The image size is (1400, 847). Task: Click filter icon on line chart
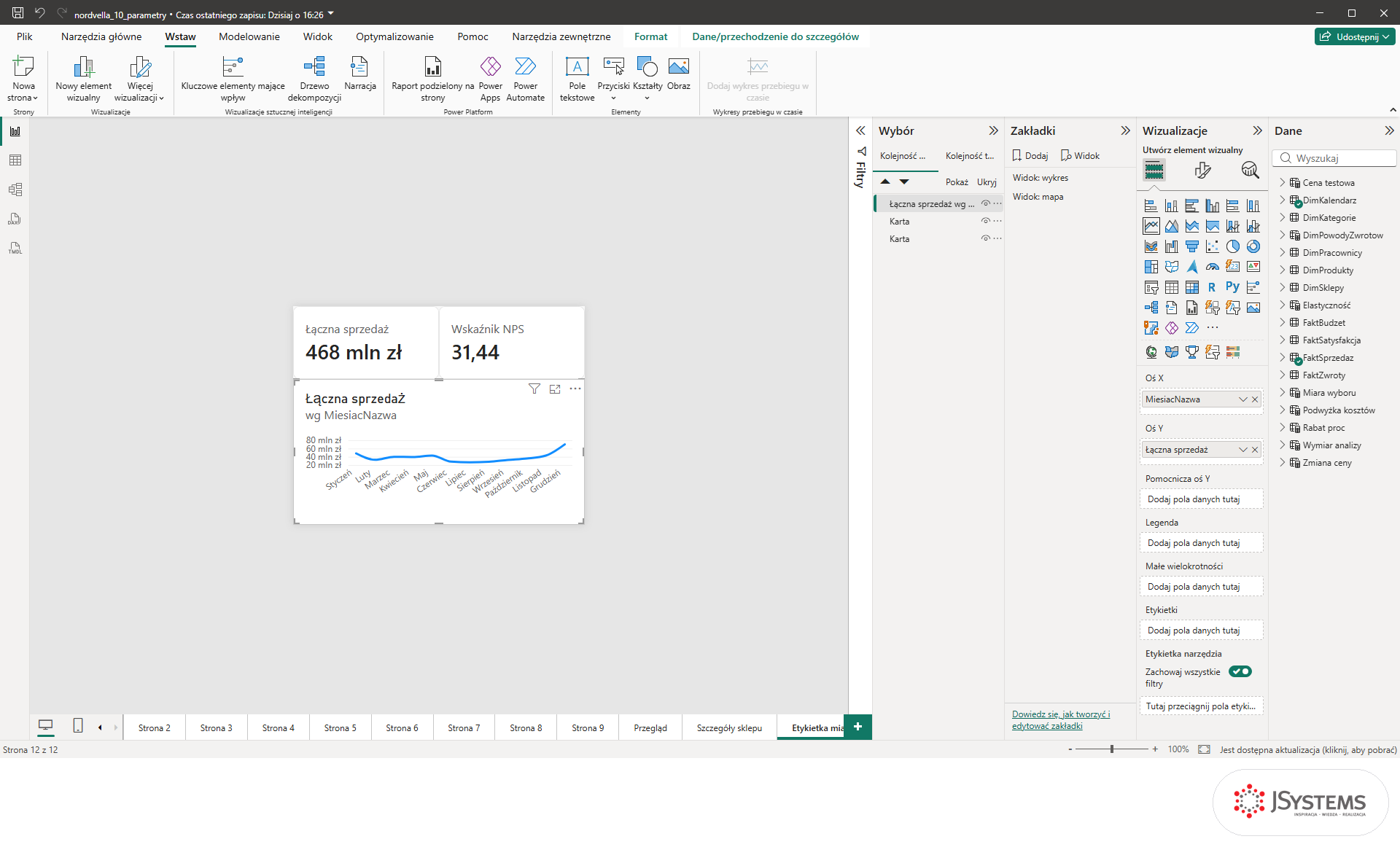(534, 389)
